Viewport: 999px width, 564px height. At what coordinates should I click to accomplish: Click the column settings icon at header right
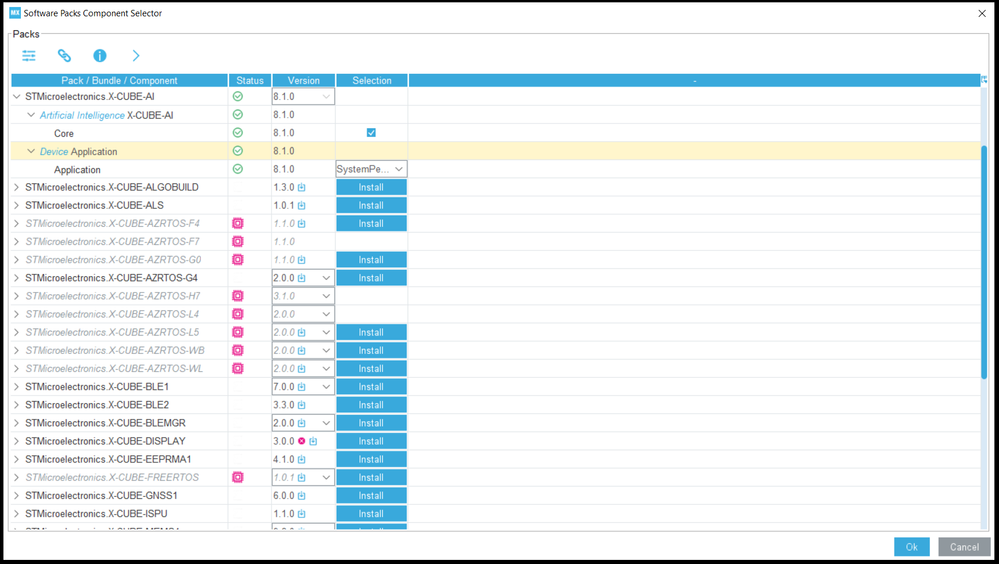984,80
